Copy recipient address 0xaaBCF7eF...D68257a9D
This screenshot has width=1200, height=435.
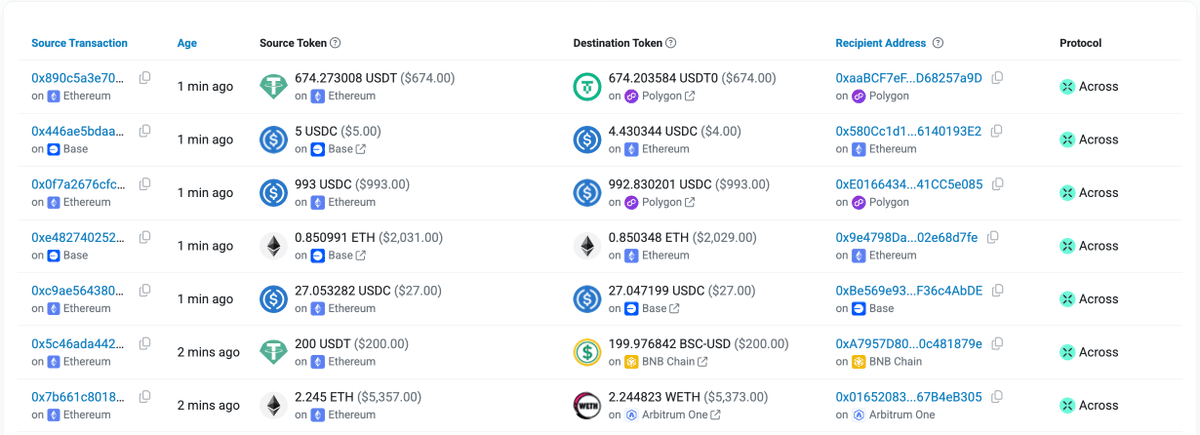coord(997,78)
